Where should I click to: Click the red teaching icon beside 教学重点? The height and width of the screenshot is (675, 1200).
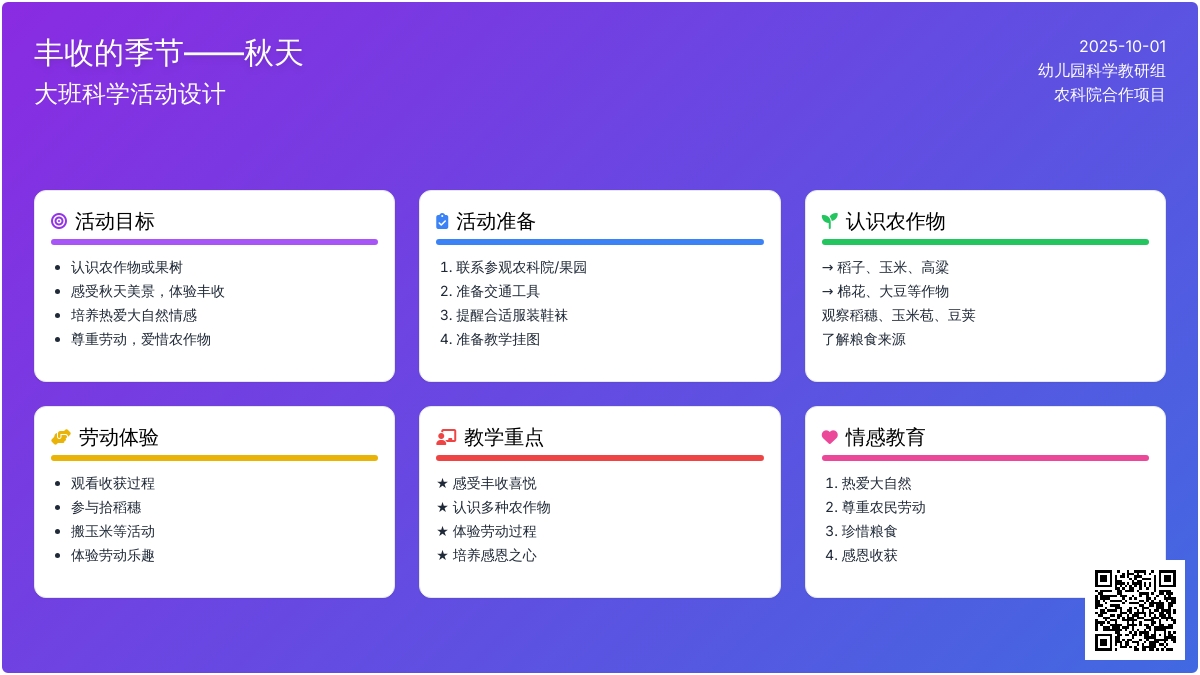[446, 437]
